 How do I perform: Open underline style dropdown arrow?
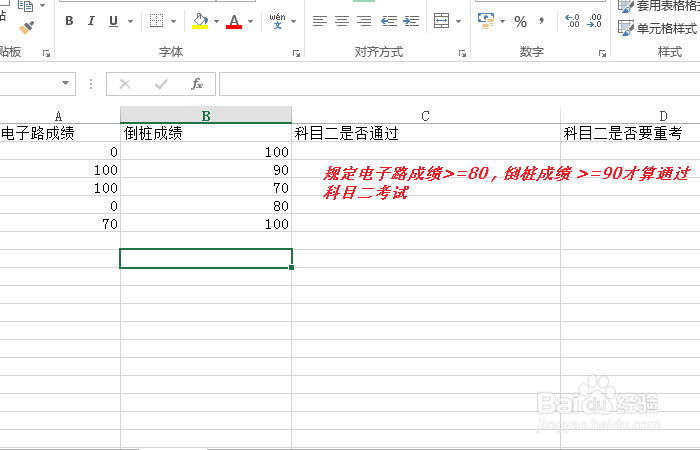(130, 21)
